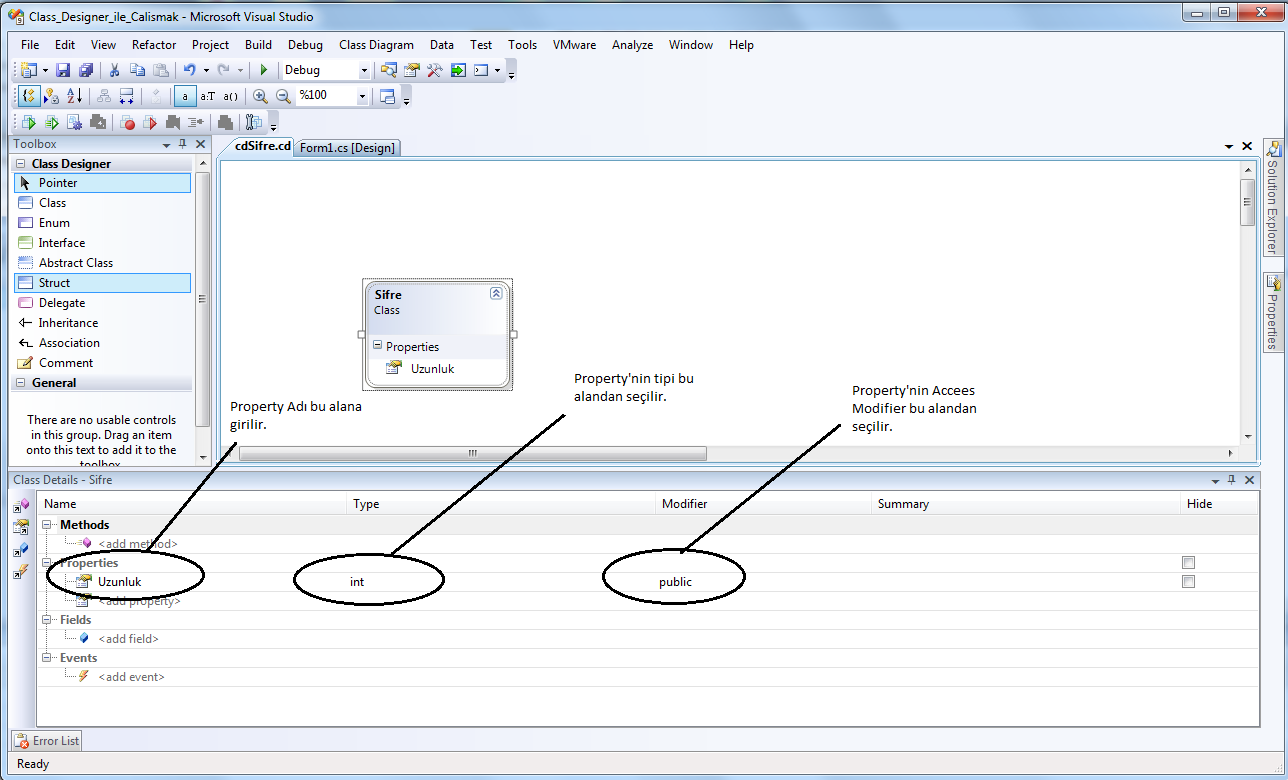Collapse the Class Designer toolbox group
Image resolution: width=1288 pixels, height=780 pixels.
coord(20,164)
